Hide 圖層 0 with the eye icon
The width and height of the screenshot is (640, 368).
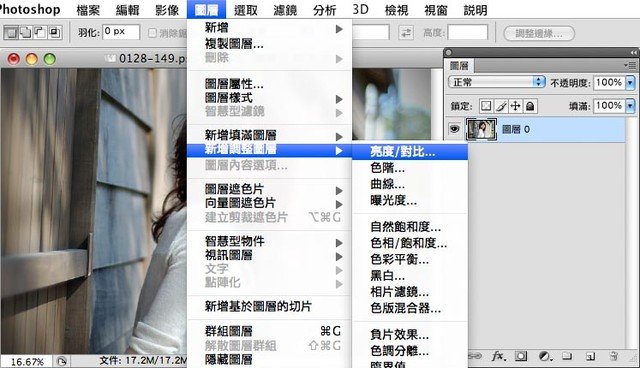[x=454, y=129]
